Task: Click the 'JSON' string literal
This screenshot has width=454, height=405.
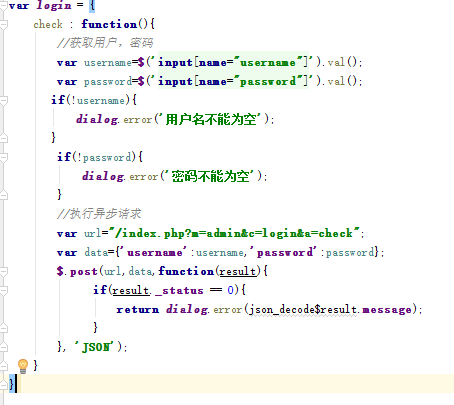Action: pos(96,347)
